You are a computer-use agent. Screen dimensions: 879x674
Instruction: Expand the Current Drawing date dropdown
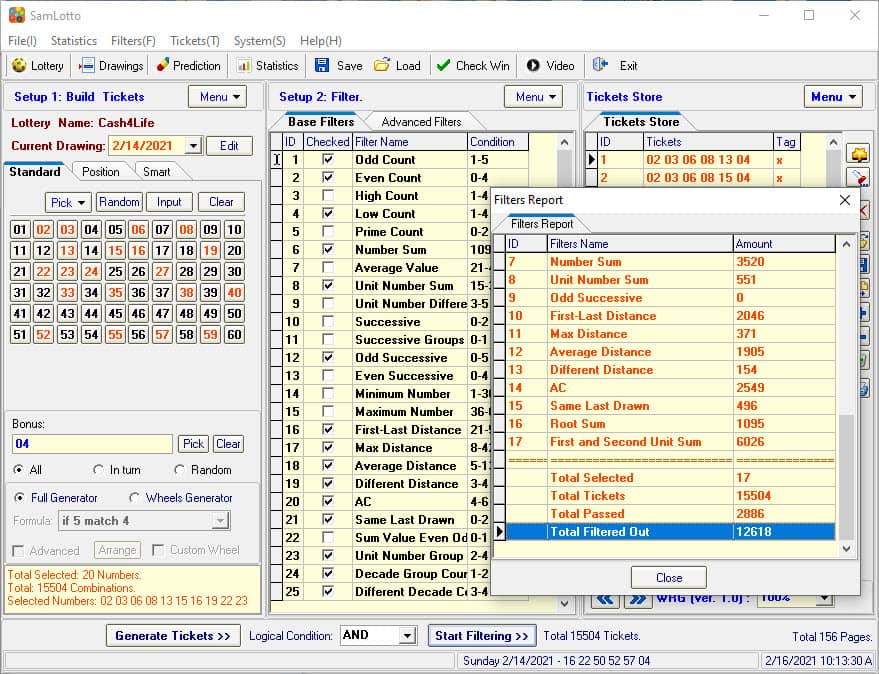click(x=193, y=146)
